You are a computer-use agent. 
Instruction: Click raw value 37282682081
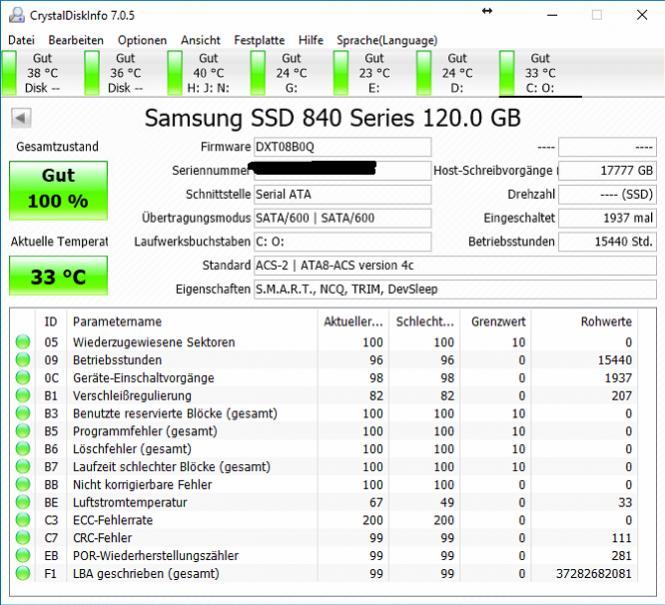pos(594,574)
